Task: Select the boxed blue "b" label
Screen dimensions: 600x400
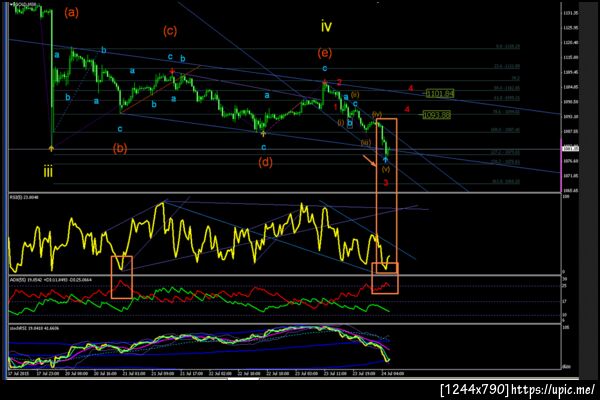Action: [350, 123]
